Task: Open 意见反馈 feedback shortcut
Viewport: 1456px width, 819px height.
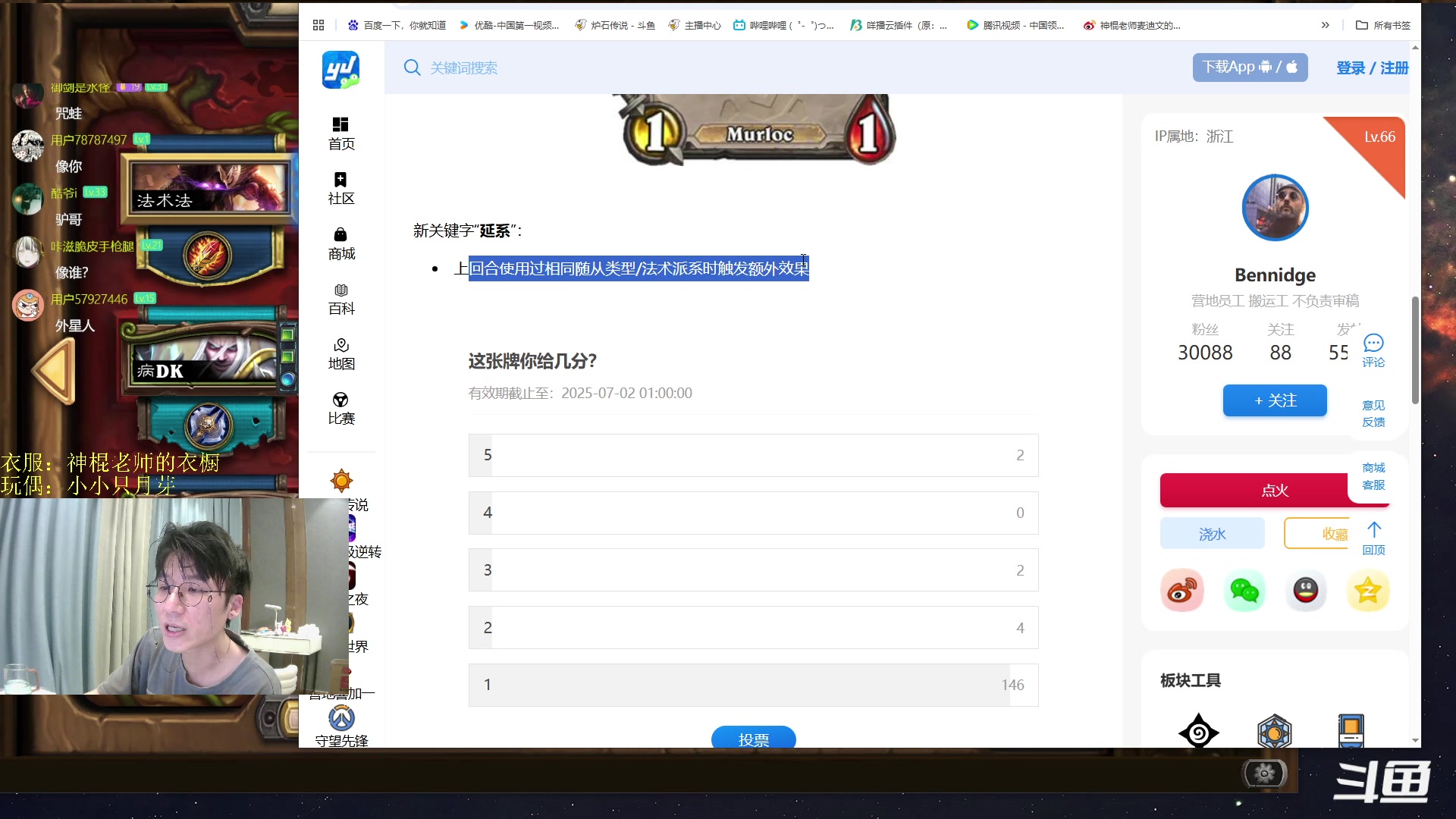Action: 1373,414
